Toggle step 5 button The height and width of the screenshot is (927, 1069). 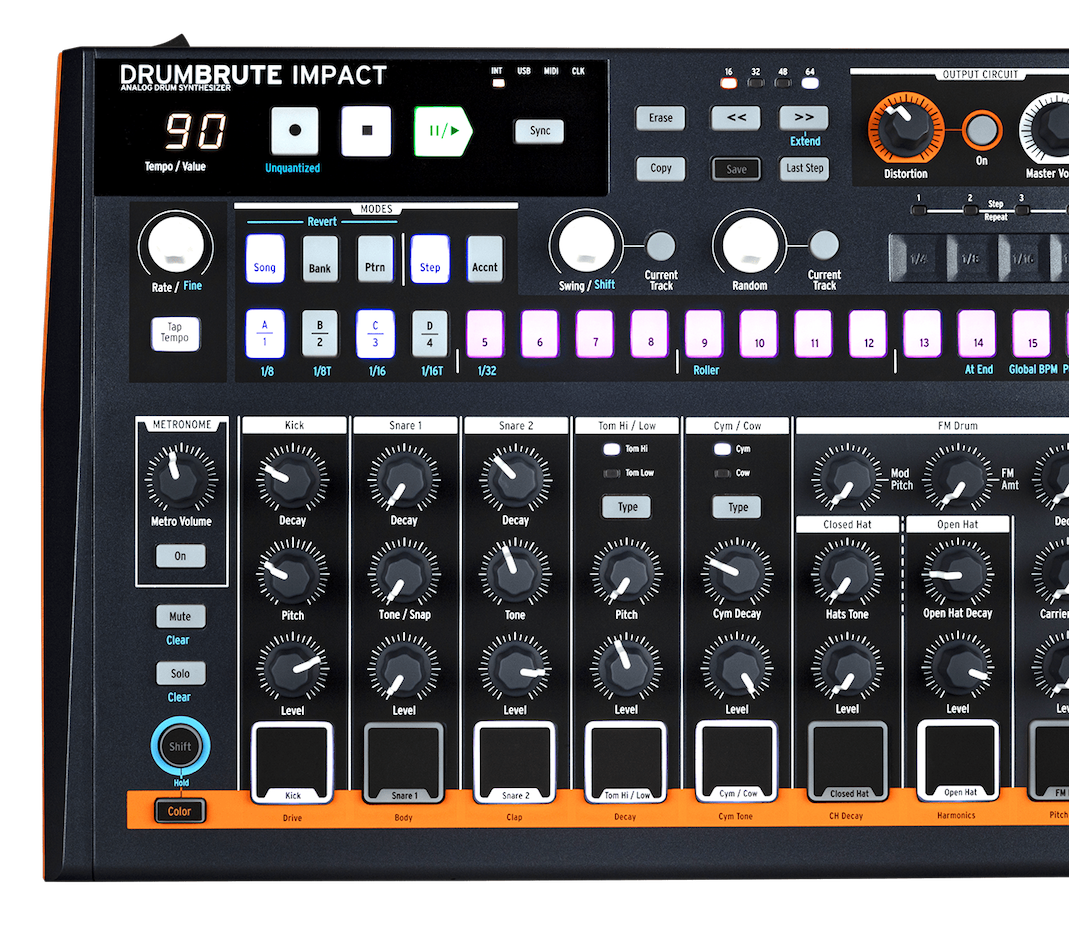485,334
